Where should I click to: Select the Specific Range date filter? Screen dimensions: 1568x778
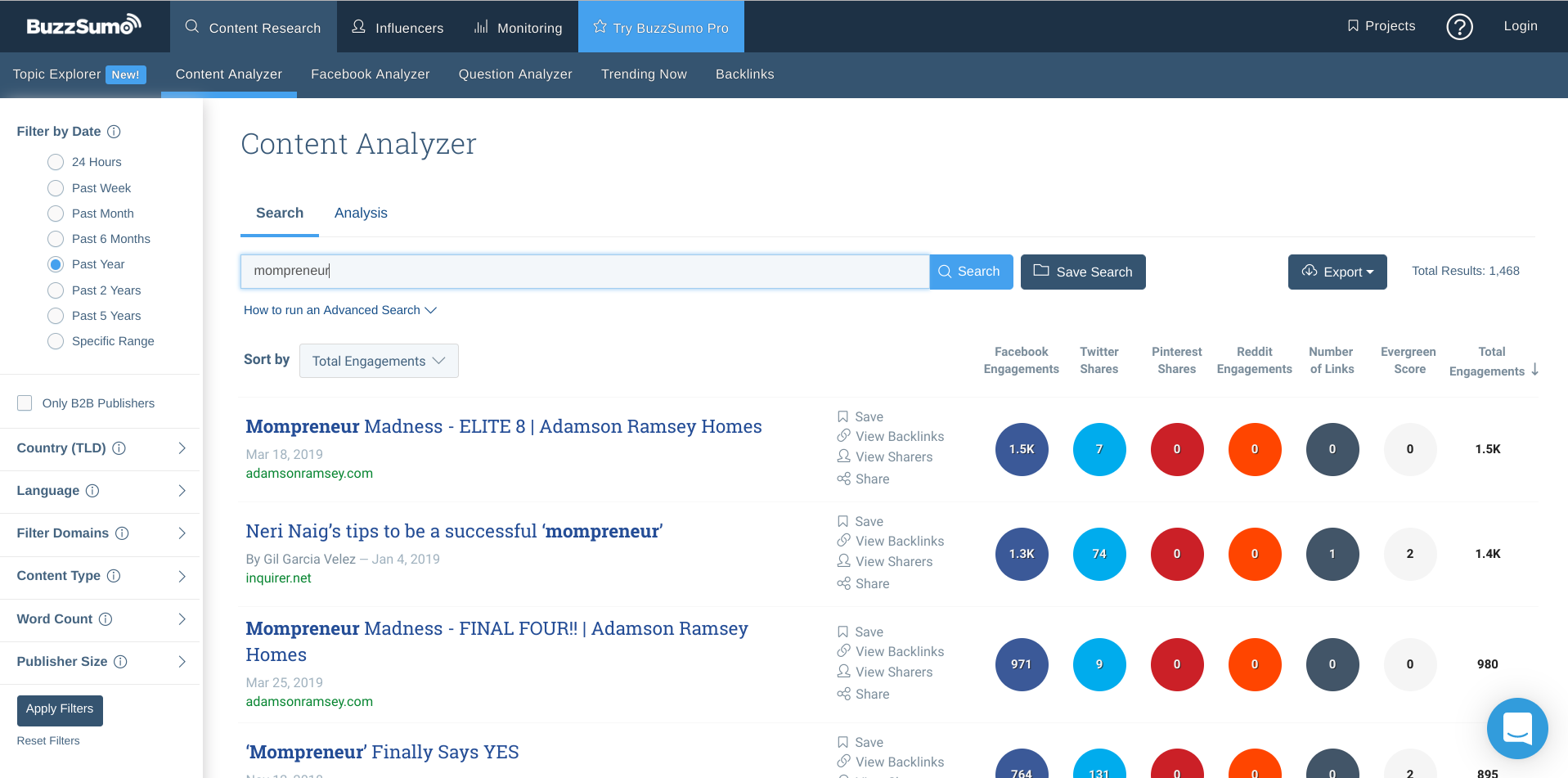coord(56,341)
